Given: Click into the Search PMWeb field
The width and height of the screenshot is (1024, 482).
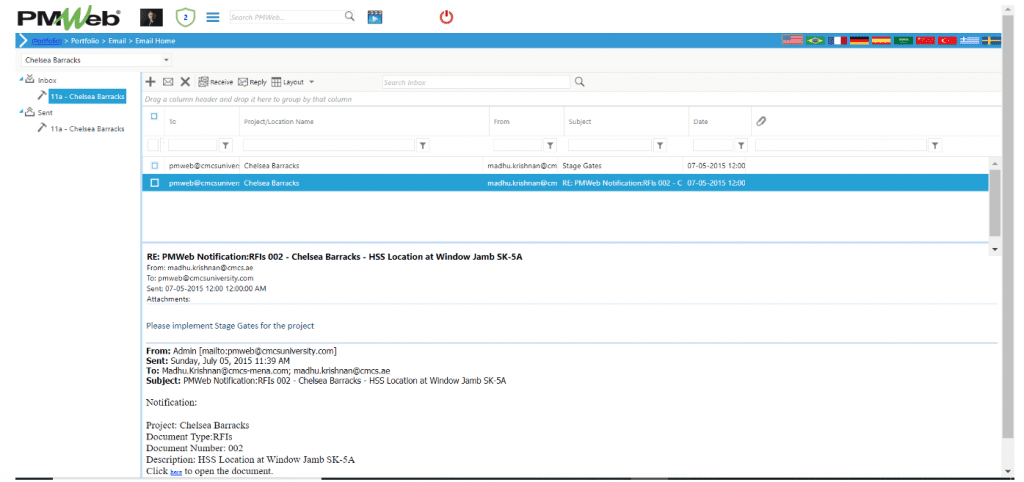Looking at the screenshot, I should tap(287, 18).
